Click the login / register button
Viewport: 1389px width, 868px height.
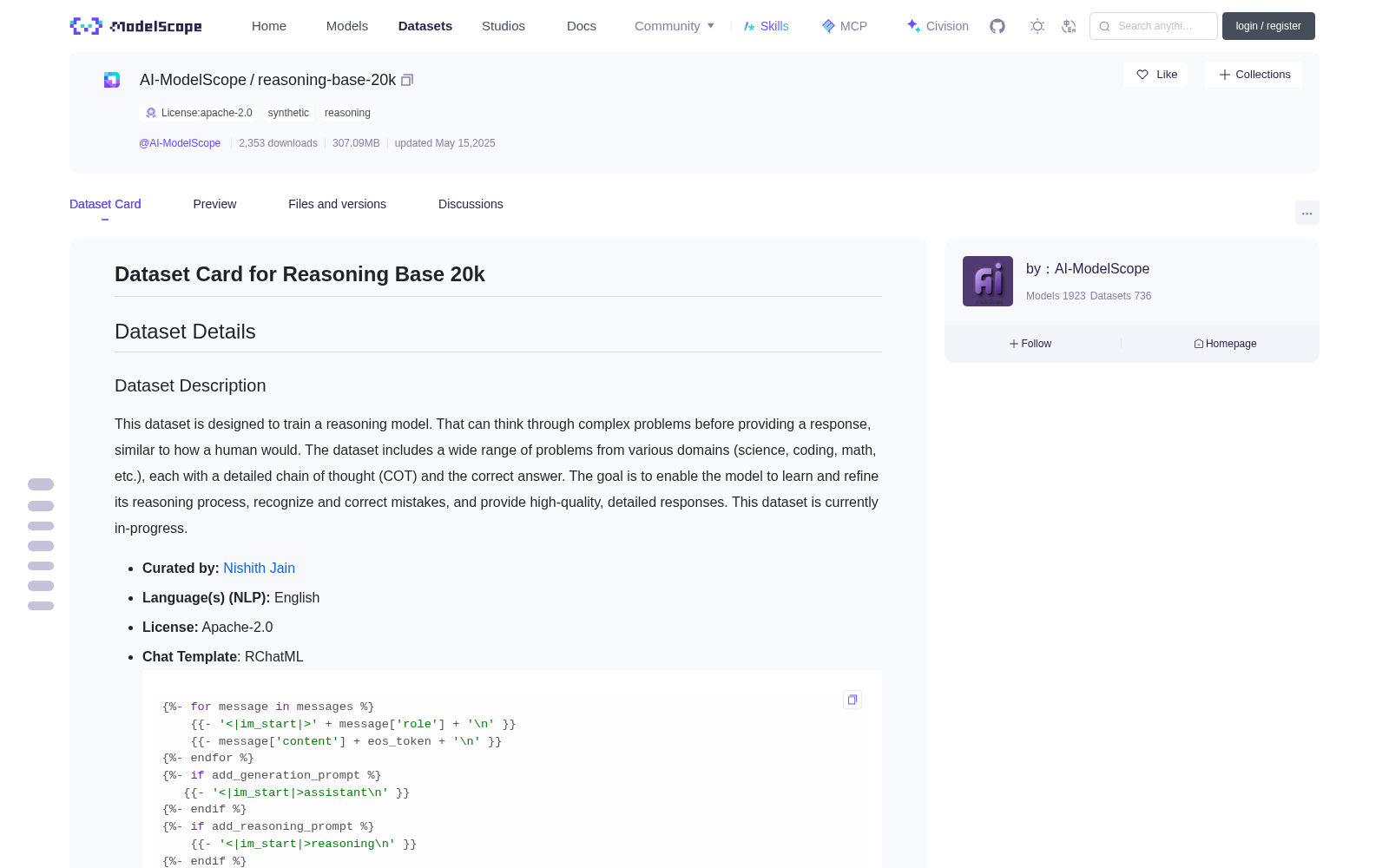pos(1268,26)
